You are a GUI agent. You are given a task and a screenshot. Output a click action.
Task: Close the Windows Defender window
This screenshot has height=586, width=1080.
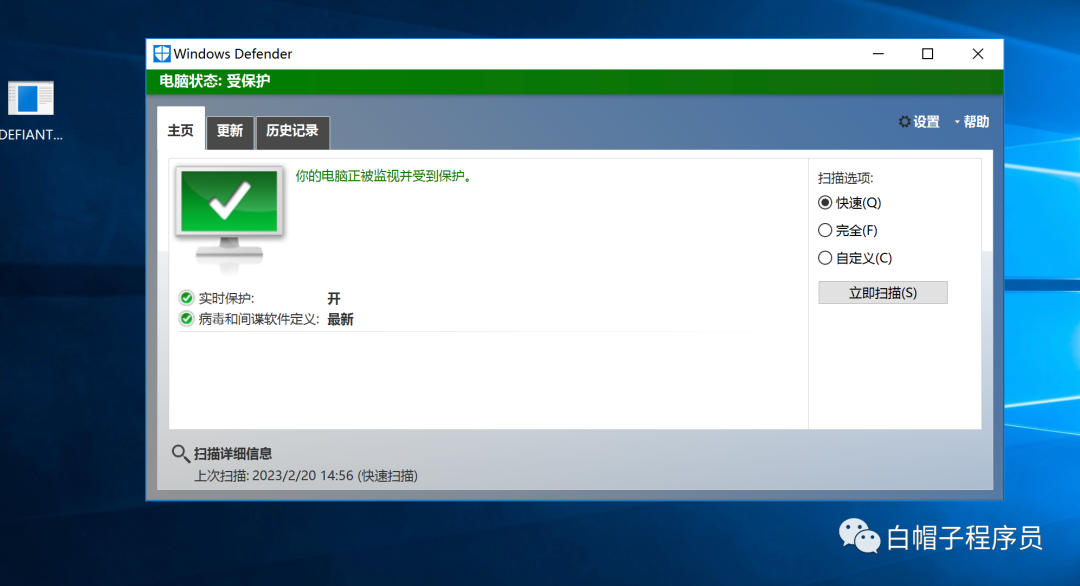coord(977,54)
